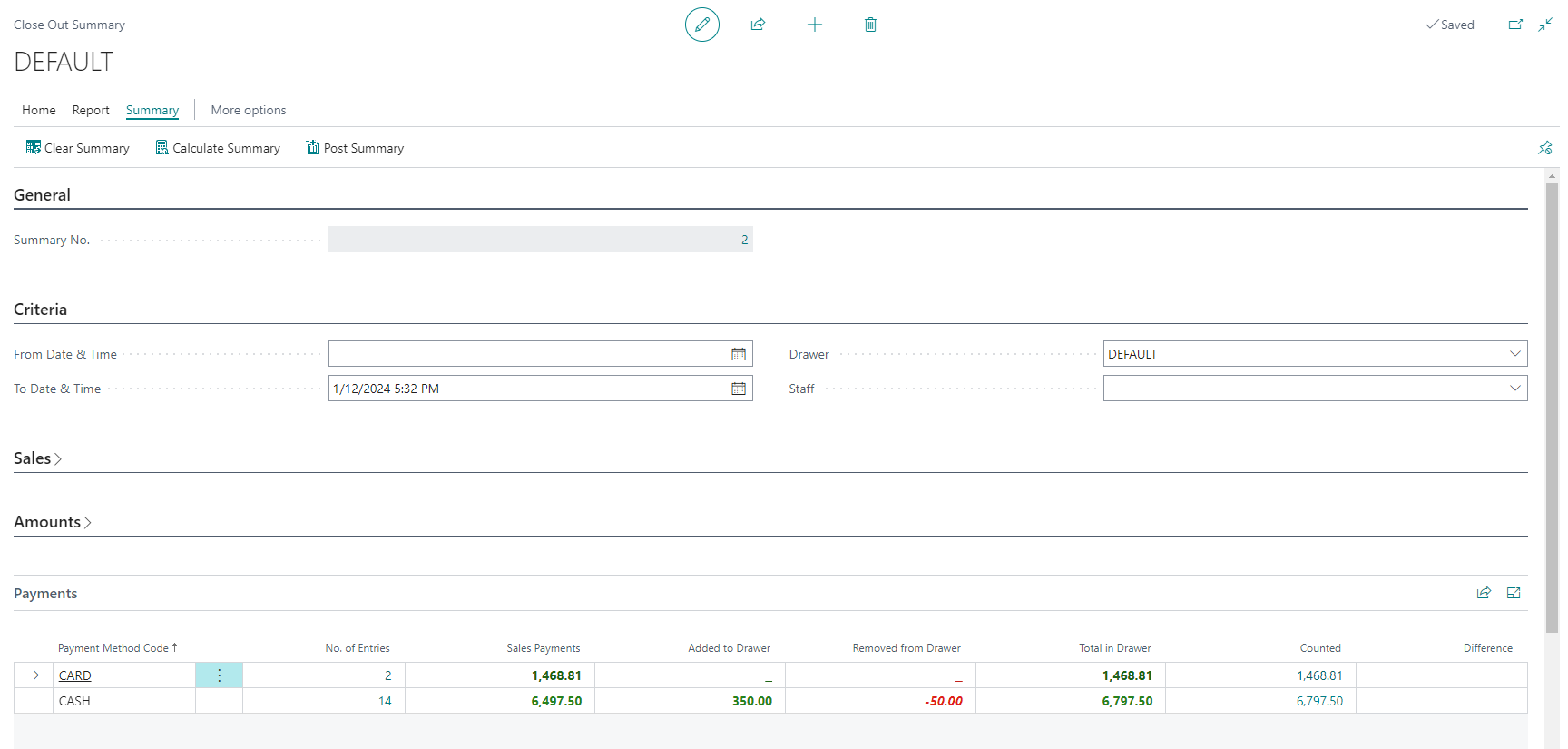Image resolution: width=1568 pixels, height=749 pixels.
Task: Click the edit pencil icon
Action: point(701,25)
